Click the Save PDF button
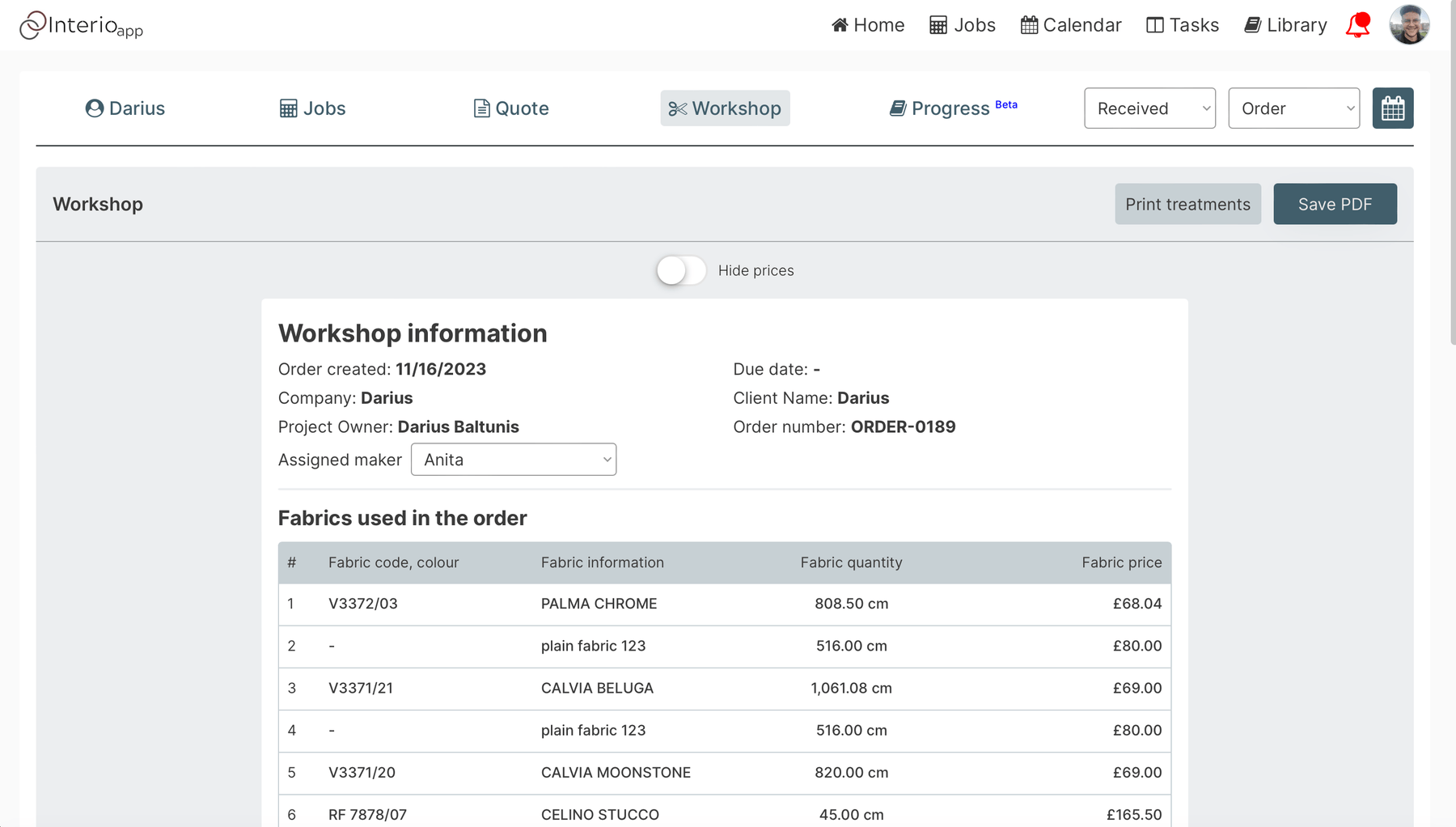This screenshot has height=827, width=1456. (x=1335, y=204)
